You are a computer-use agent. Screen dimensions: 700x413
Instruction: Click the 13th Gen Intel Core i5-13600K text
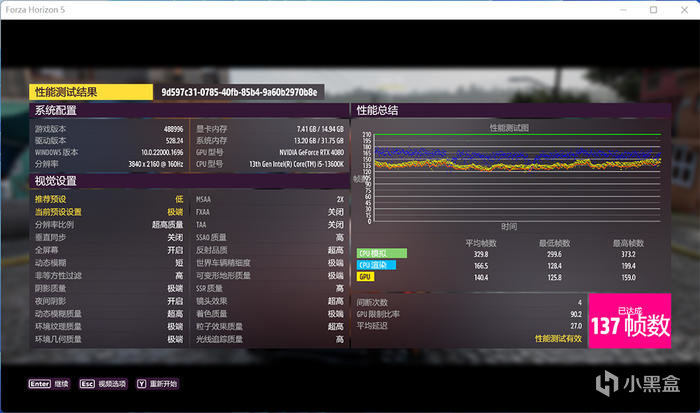[296, 164]
